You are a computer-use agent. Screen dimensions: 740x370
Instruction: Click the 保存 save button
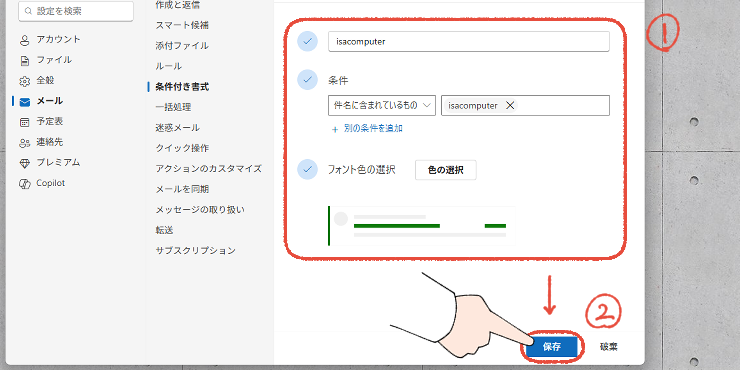tap(552, 347)
